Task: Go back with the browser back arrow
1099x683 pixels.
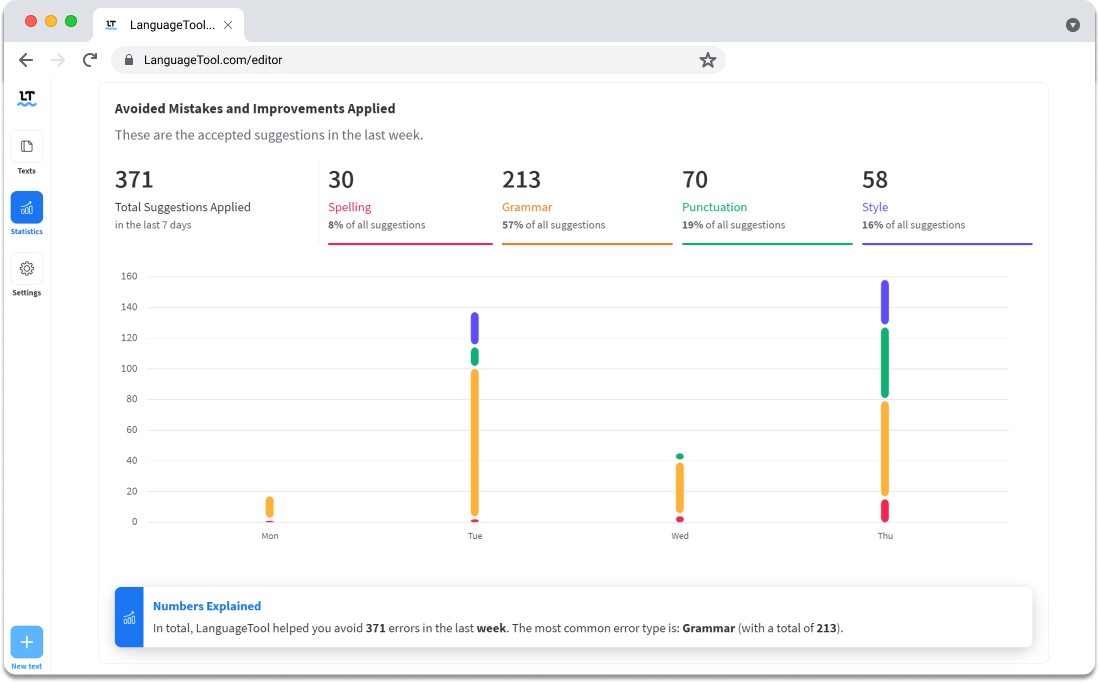Action: click(x=26, y=60)
